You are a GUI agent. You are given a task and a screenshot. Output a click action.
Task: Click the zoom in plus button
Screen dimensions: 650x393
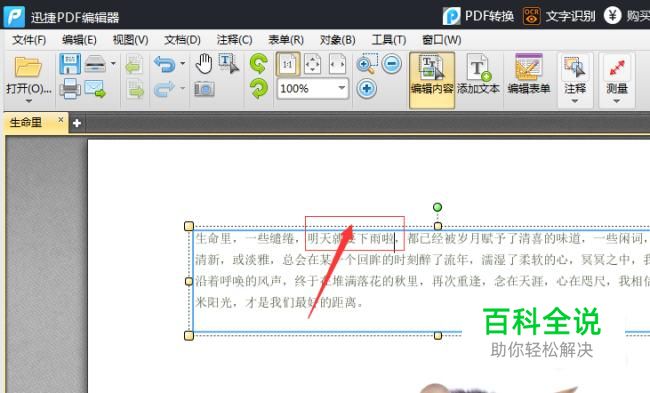[x=366, y=89]
